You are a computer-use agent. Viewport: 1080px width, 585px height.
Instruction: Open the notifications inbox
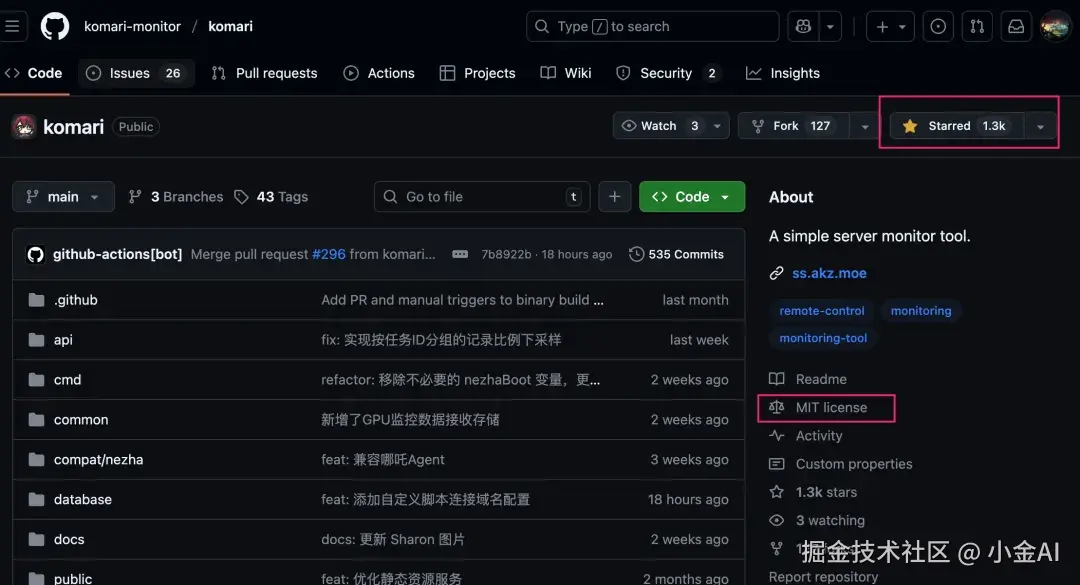1016,26
